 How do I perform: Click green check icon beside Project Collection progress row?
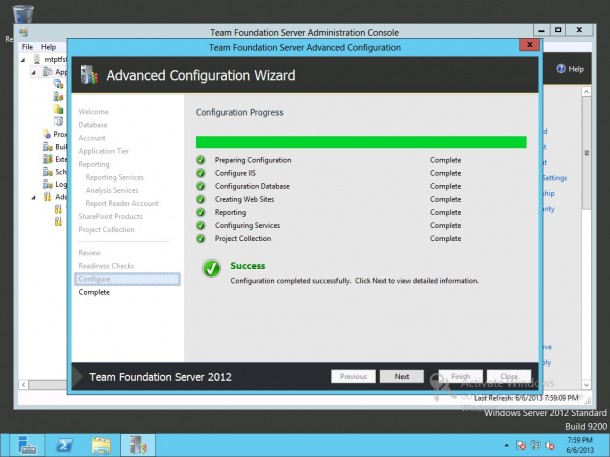201,238
